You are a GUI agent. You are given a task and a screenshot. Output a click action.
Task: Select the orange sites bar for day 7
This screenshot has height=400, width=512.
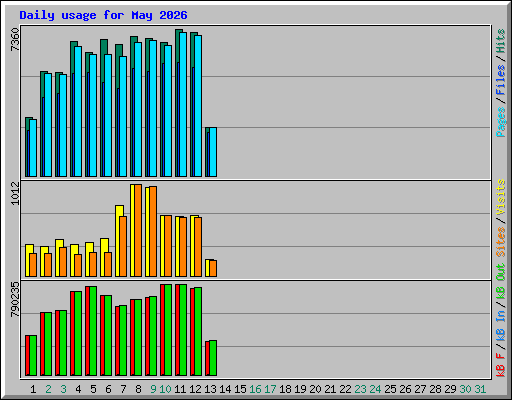pyautogui.click(x=123, y=246)
